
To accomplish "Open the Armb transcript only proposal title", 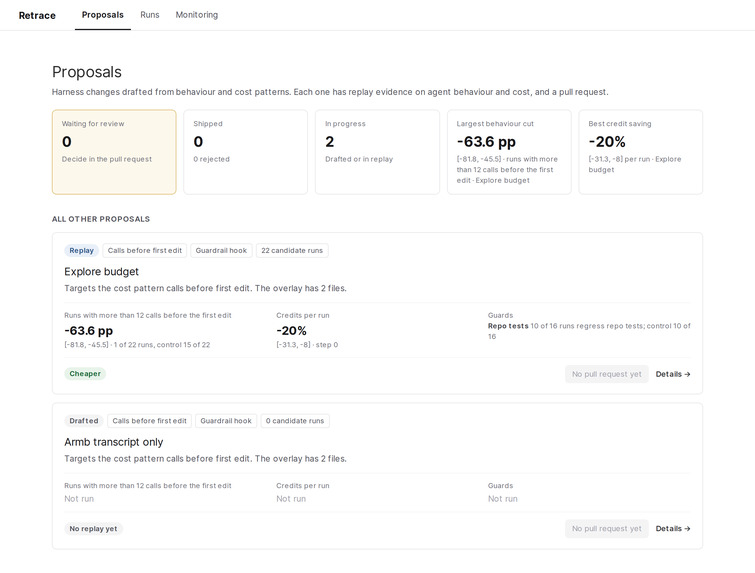I will pos(114,442).
